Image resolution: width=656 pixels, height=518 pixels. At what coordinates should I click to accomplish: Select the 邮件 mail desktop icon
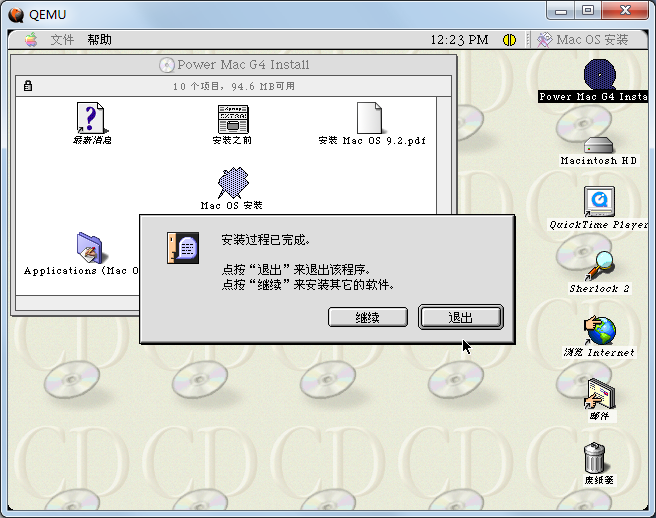point(600,394)
